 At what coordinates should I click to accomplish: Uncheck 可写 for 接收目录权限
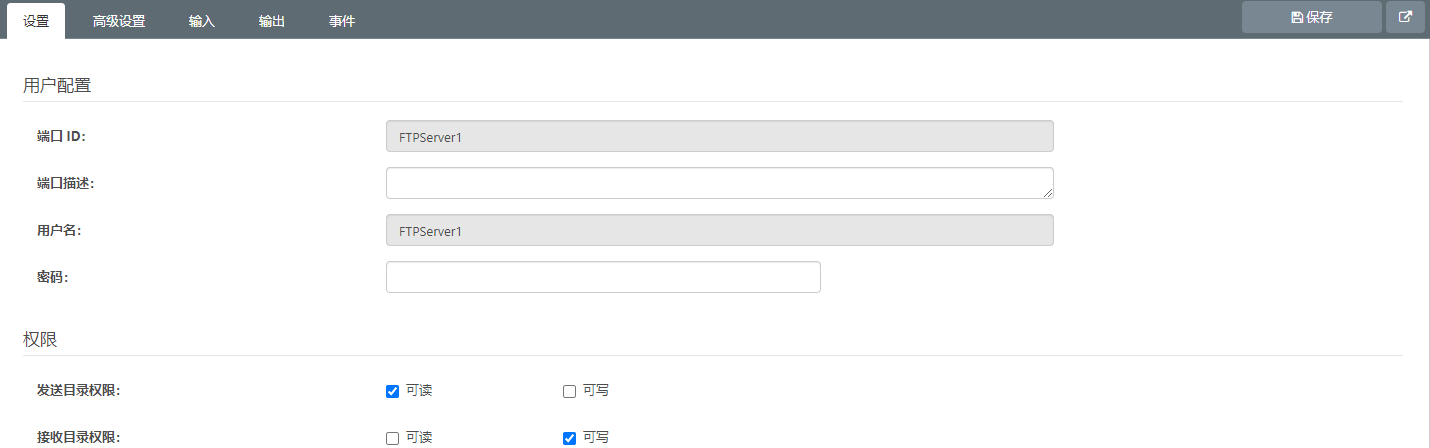(570, 438)
